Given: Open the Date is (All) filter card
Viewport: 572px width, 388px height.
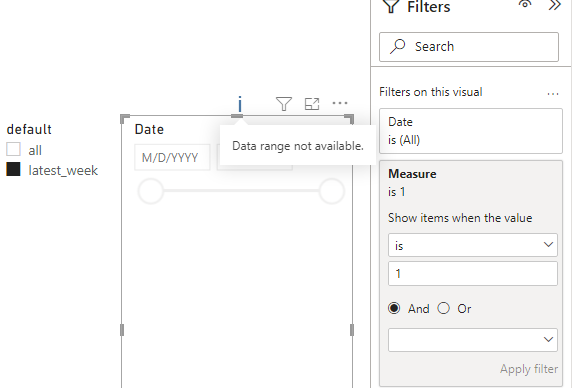Looking at the screenshot, I should tap(471, 131).
